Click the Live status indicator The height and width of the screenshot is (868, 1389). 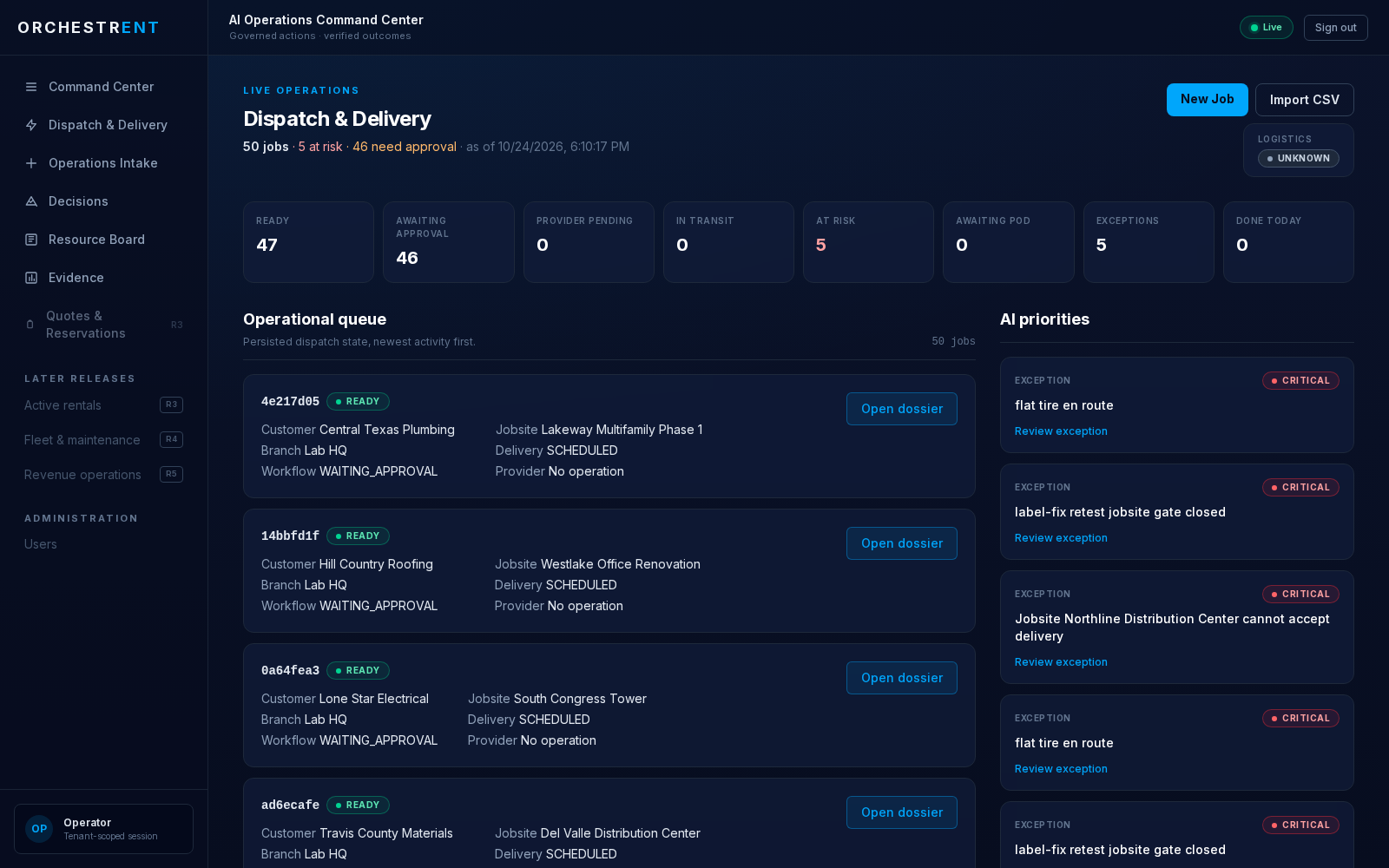(x=1266, y=28)
